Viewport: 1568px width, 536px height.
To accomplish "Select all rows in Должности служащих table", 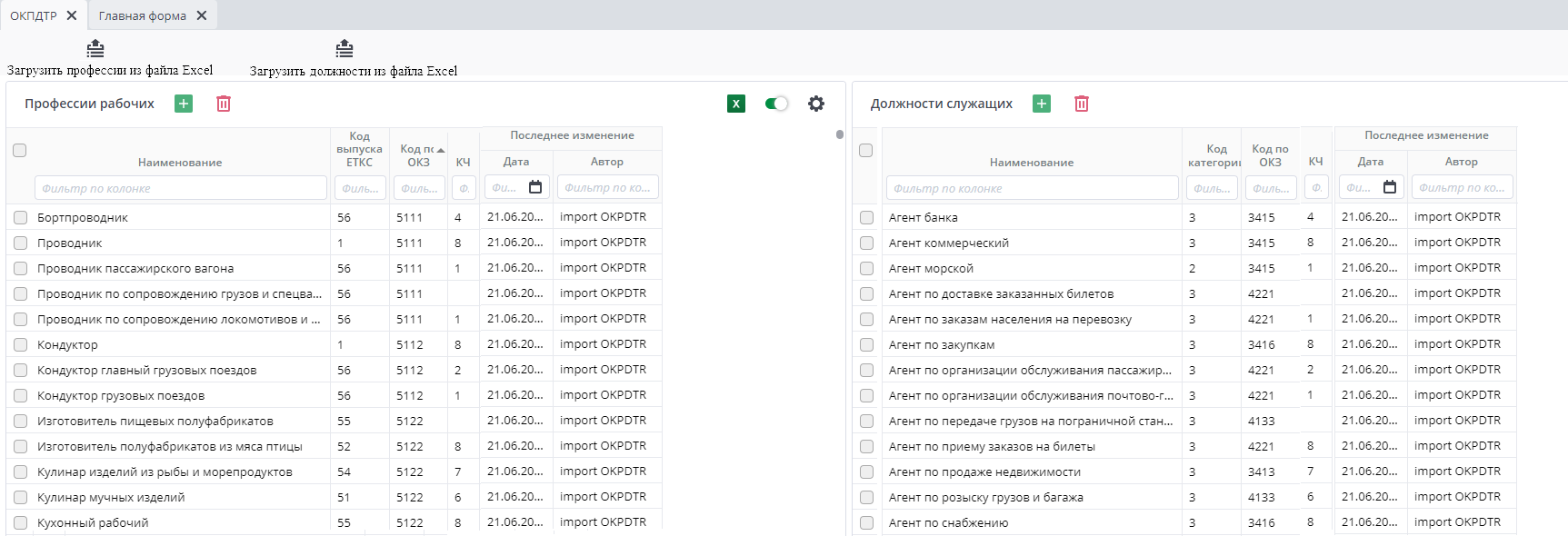I will tap(865, 151).
